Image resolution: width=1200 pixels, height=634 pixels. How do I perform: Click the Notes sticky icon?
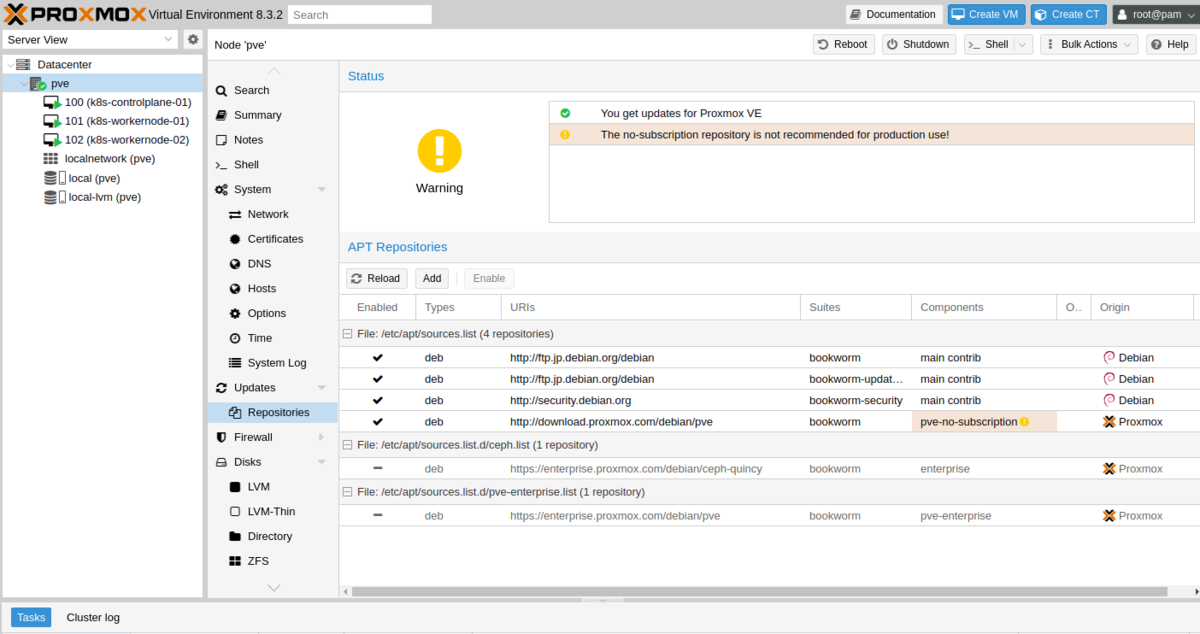222,140
